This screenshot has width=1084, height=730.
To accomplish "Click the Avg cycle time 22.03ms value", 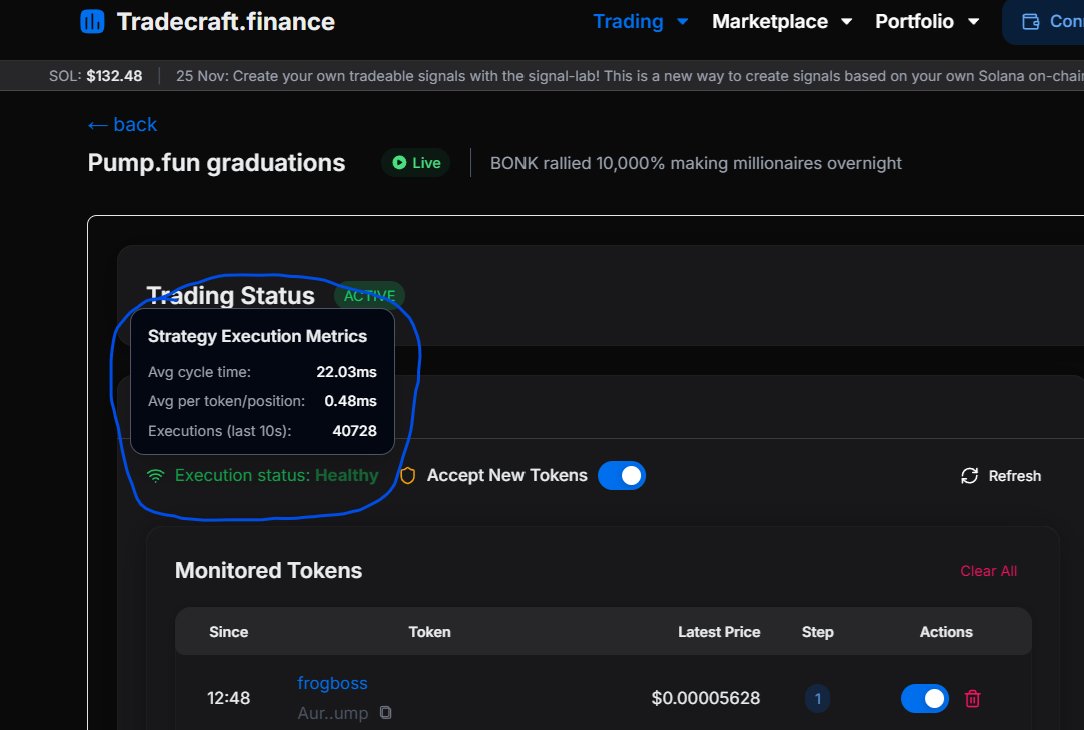I will [x=346, y=372].
